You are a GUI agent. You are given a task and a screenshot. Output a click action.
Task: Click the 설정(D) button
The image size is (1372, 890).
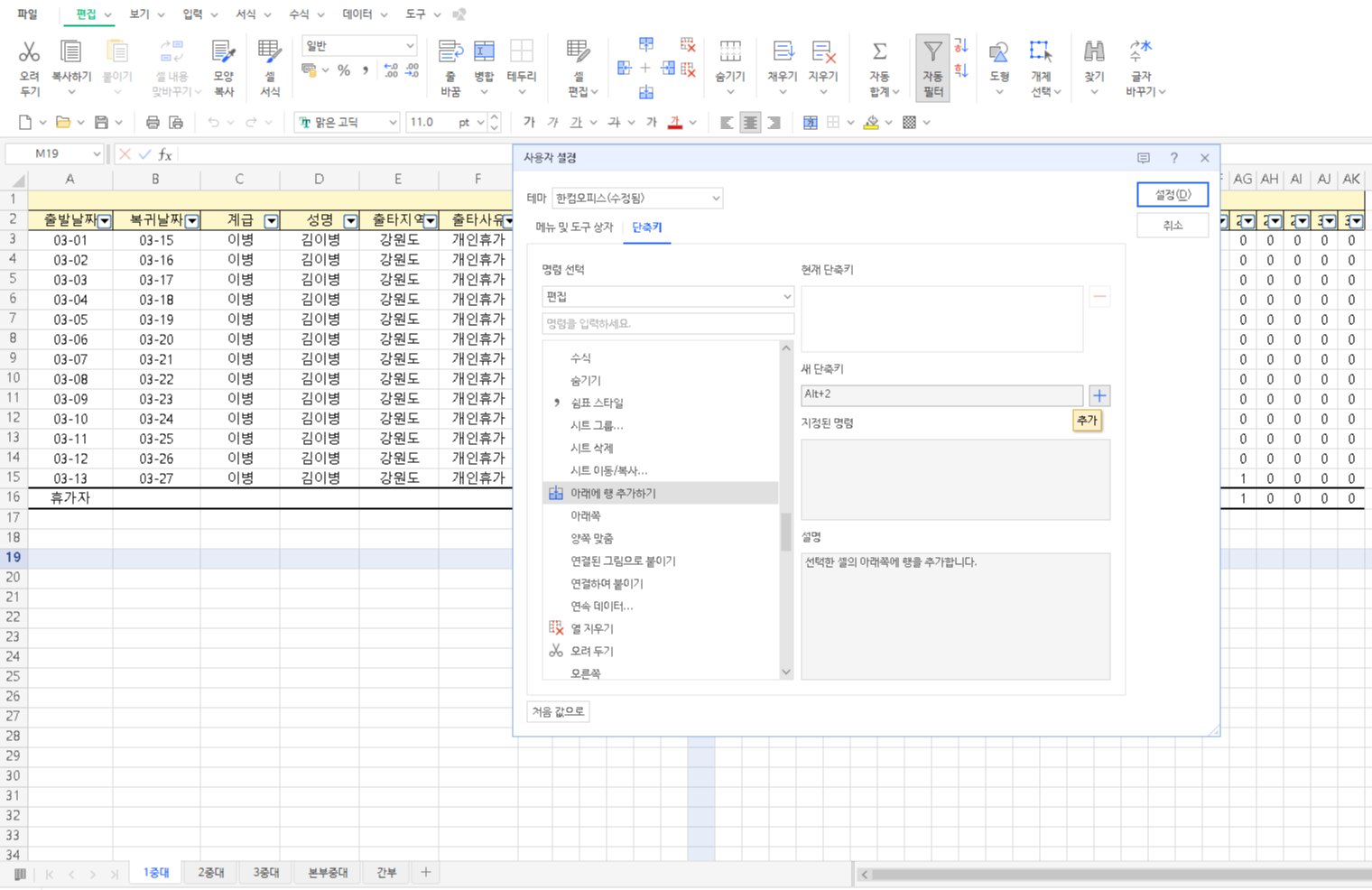coord(1173,194)
